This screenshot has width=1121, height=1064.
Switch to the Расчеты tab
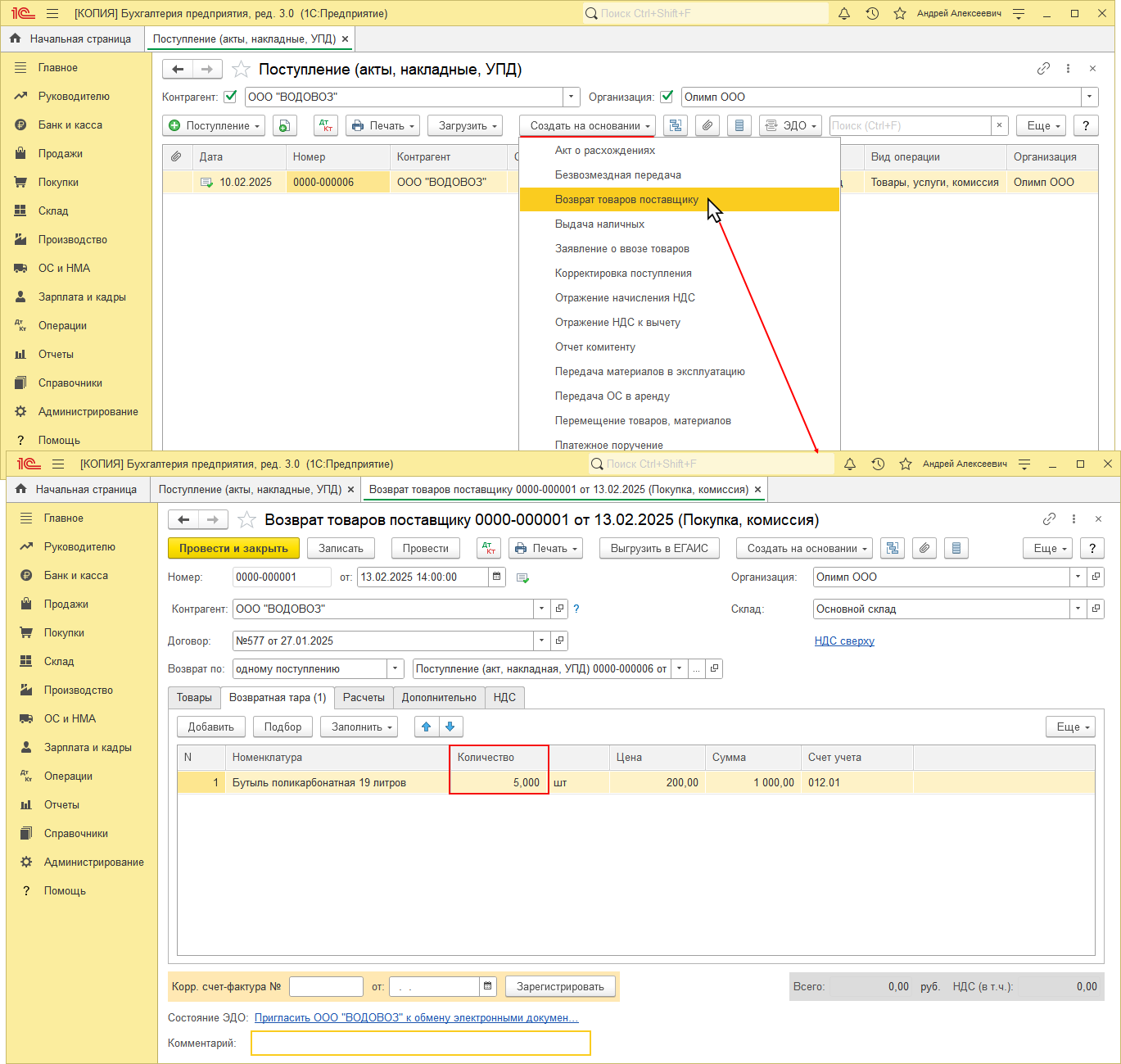[364, 697]
